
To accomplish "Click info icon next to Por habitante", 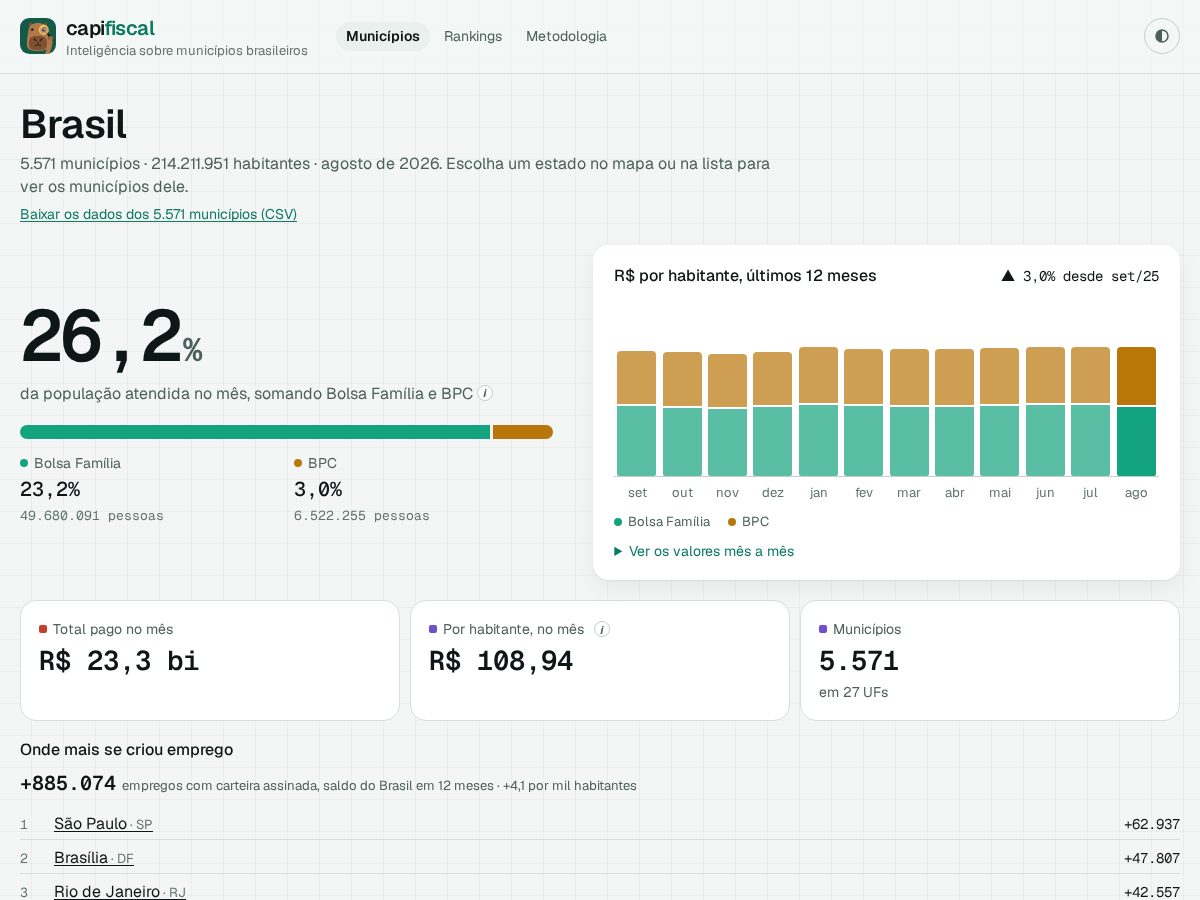I will [x=602, y=629].
